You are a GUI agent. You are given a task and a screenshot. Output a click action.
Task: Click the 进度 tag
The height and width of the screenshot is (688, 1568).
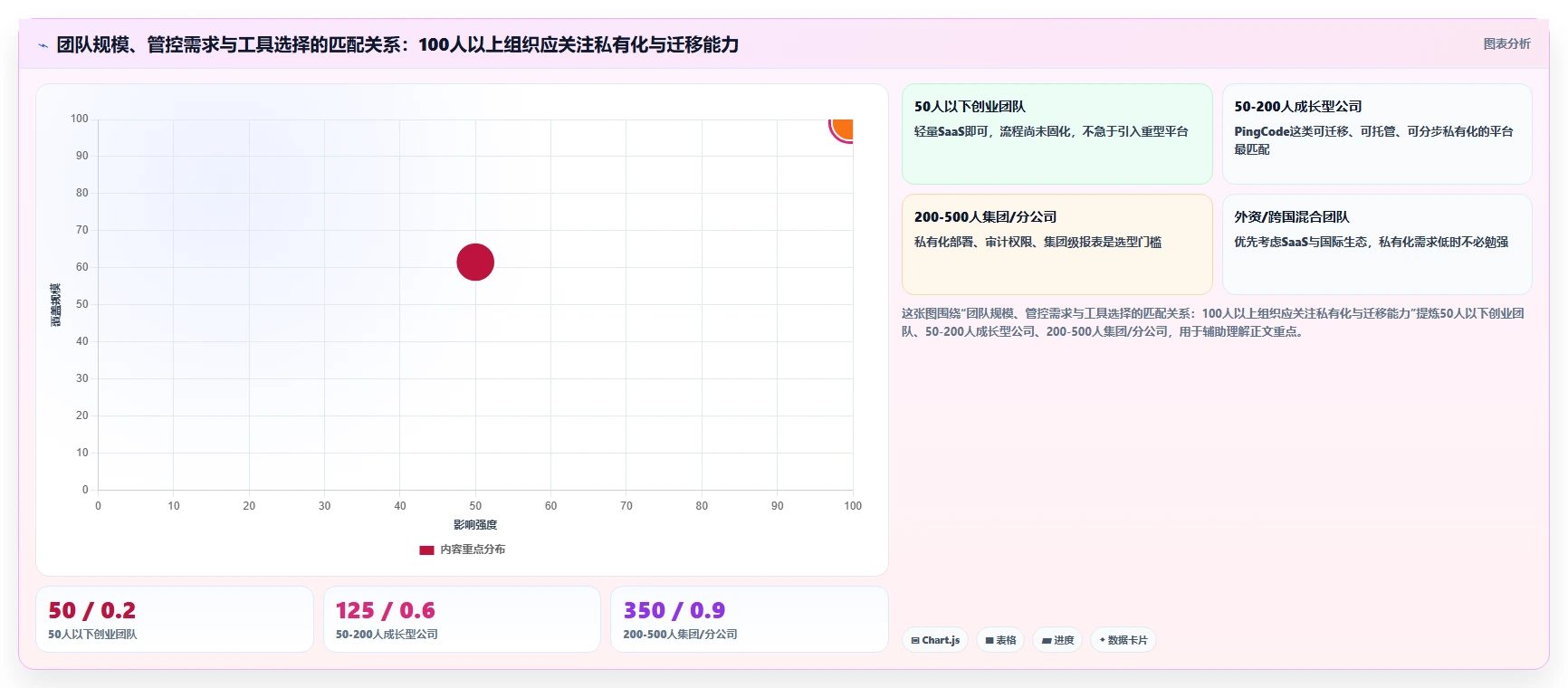coord(1057,640)
